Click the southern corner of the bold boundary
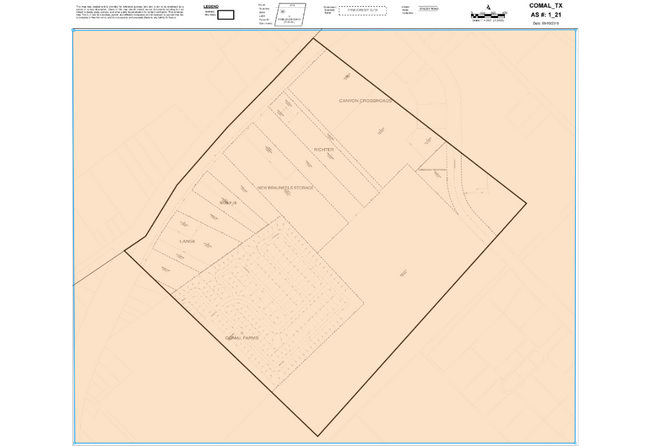Viewport: 650px width, 446px height. tap(319, 435)
